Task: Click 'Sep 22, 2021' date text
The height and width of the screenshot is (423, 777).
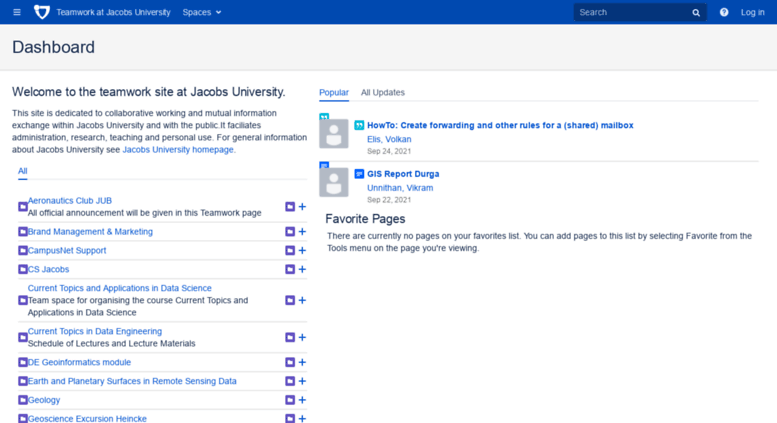Action: tap(389, 200)
